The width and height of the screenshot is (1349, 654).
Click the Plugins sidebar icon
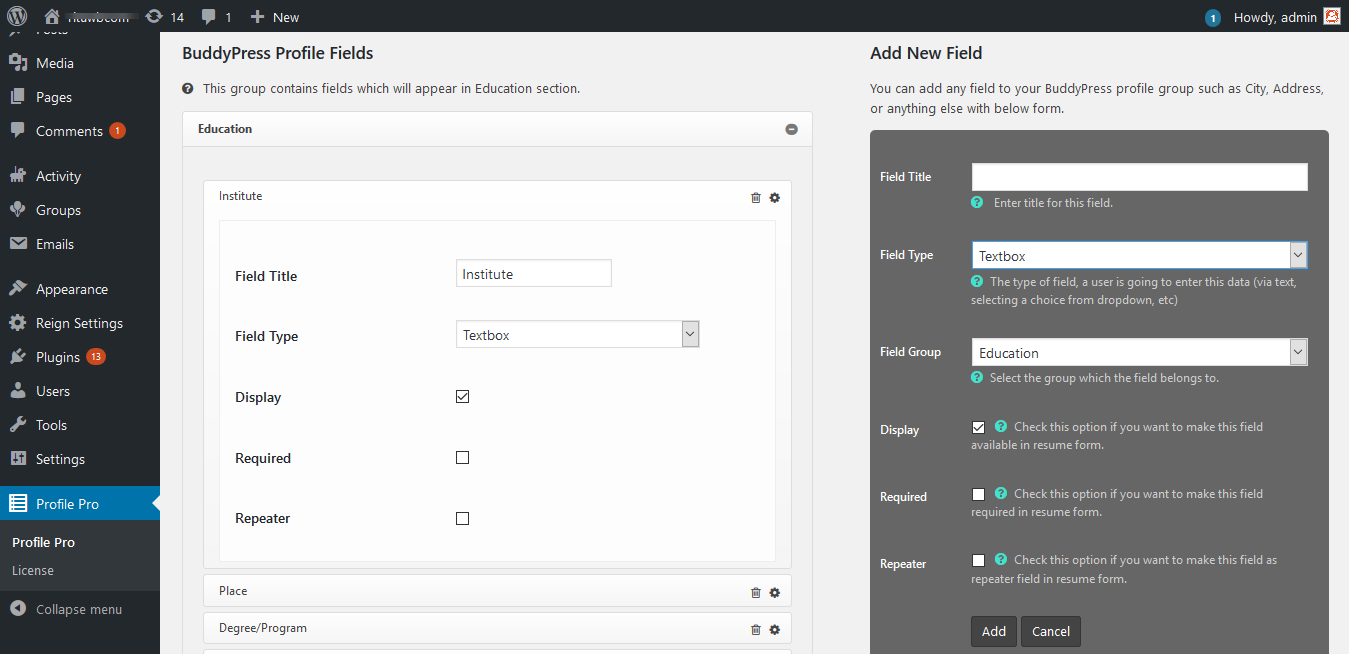click(18, 357)
